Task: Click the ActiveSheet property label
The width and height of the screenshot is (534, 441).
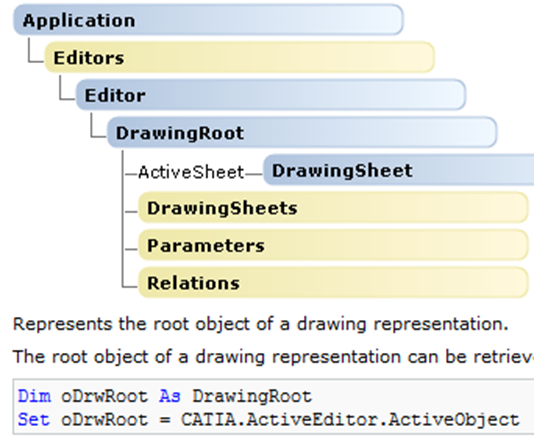Action: (x=191, y=172)
